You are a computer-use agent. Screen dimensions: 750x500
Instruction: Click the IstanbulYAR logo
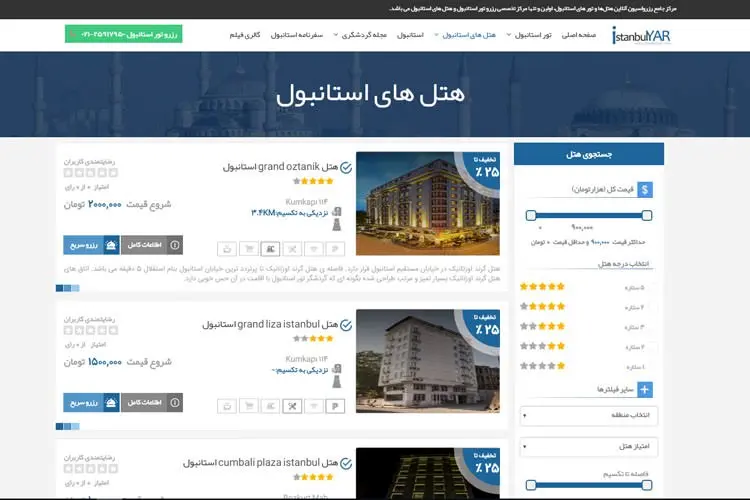(x=641, y=35)
